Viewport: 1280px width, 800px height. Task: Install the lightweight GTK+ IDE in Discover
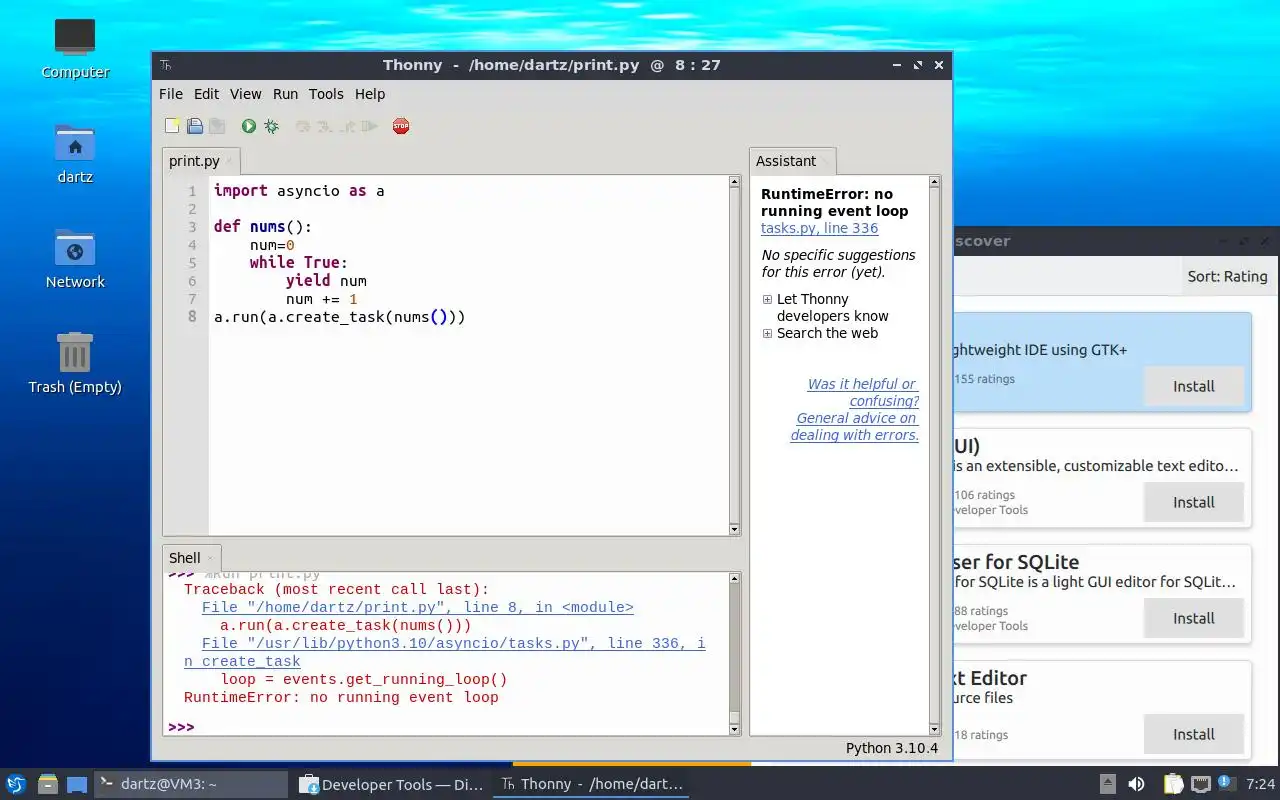click(x=1194, y=386)
